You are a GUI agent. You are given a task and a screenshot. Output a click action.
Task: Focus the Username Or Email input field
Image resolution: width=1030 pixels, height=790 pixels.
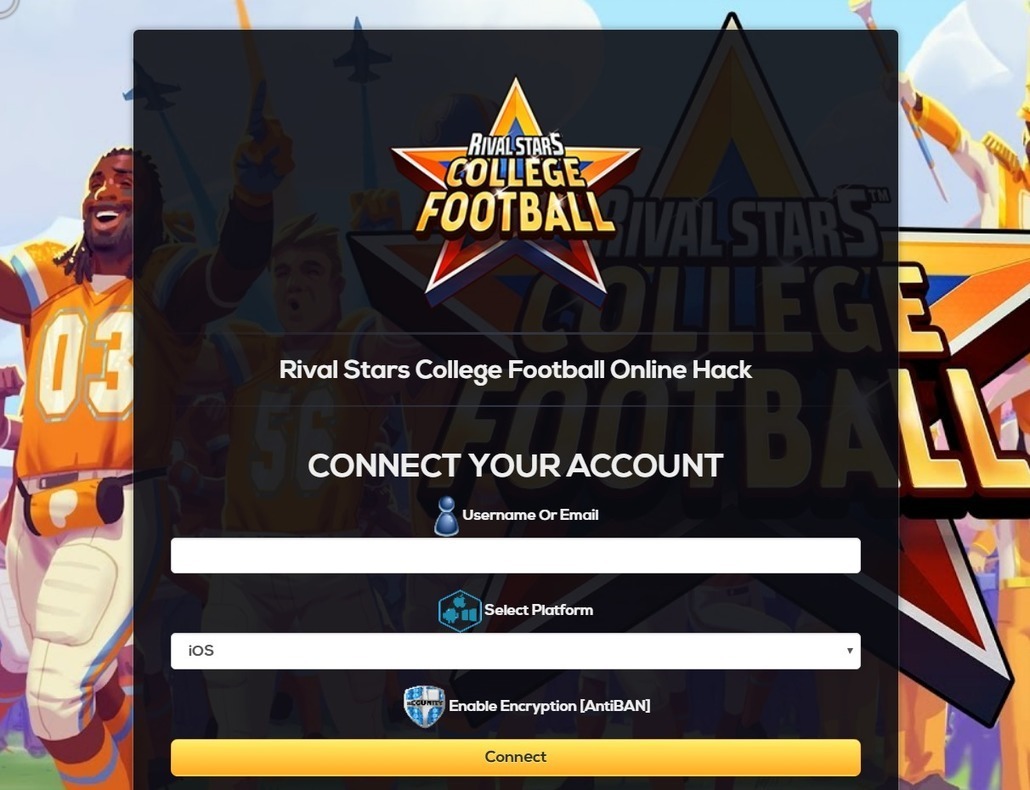[x=515, y=556]
